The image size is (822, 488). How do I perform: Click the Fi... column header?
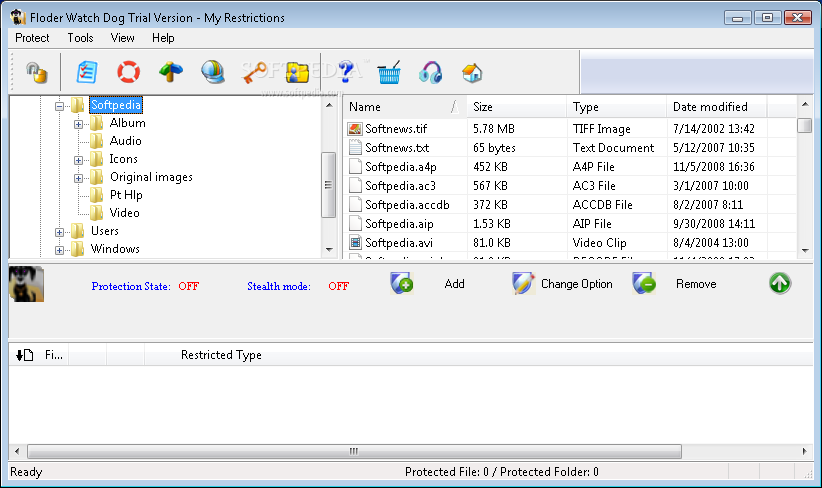click(x=53, y=355)
